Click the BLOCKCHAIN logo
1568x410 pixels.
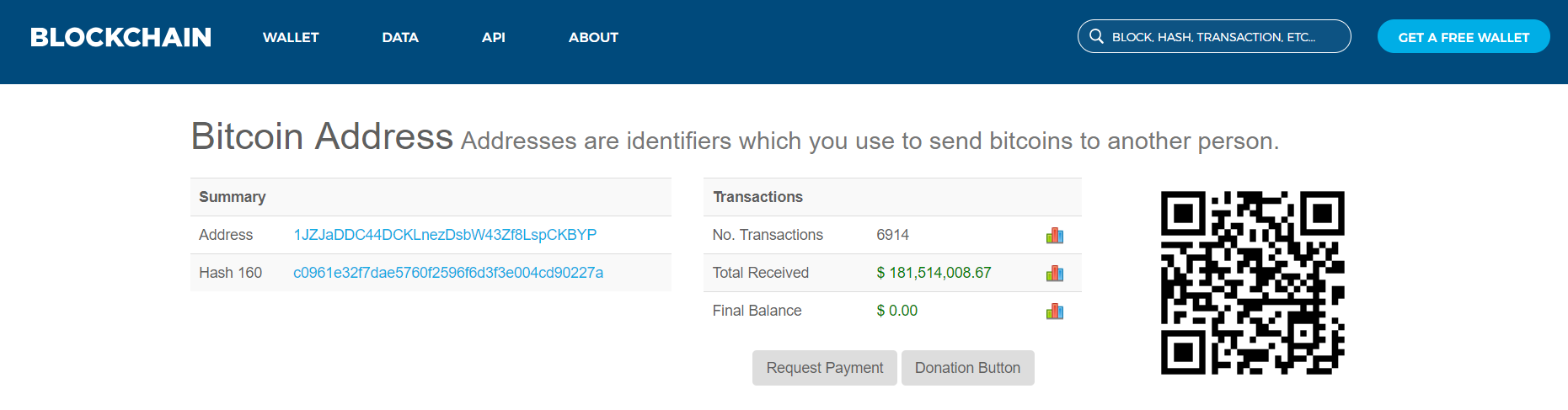pyautogui.click(x=120, y=37)
